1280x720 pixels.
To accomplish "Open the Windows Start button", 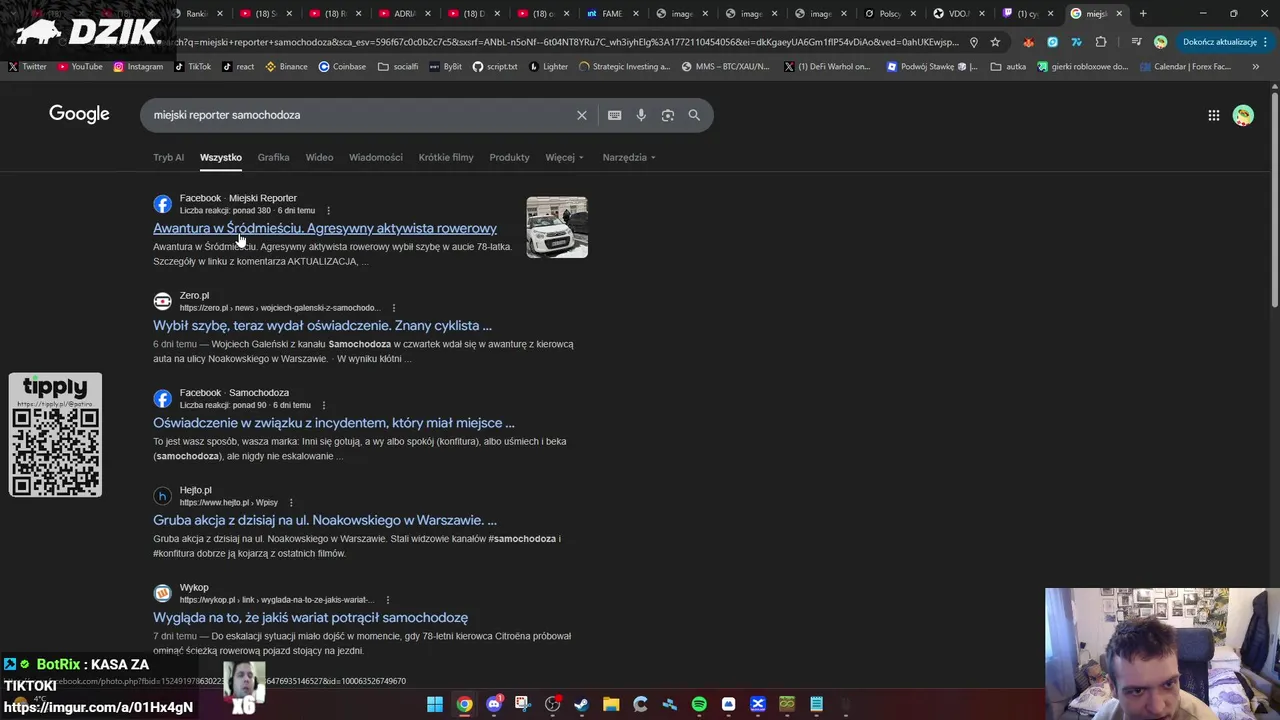I will point(435,704).
